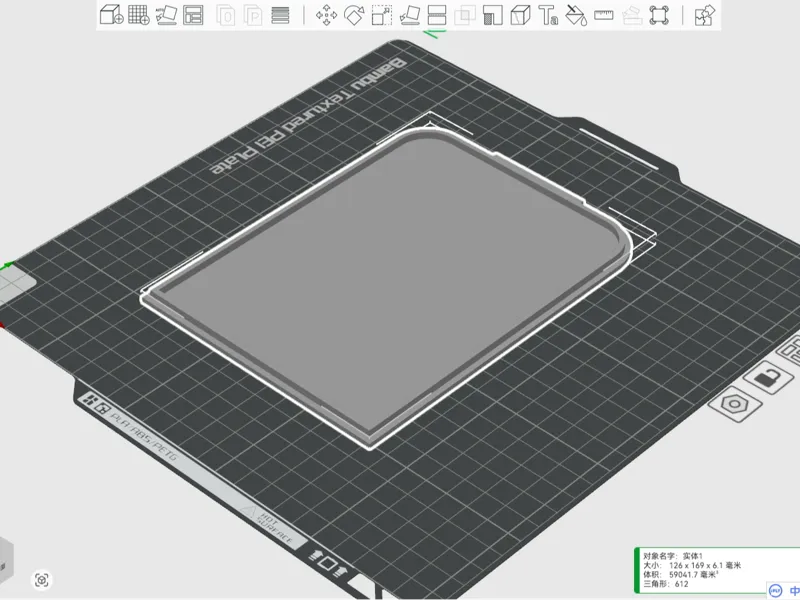Screen dimensions: 800x600
Task: Click the Split to Objects icon
Action: click(226, 15)
